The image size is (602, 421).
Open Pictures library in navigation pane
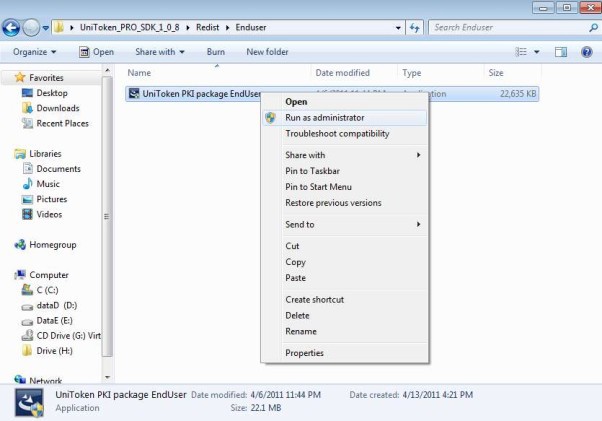coord(51,199)
